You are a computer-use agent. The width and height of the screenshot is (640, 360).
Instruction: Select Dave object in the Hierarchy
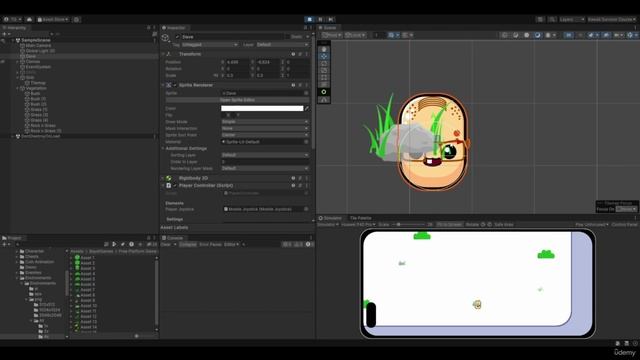click(x=31, y=56)
